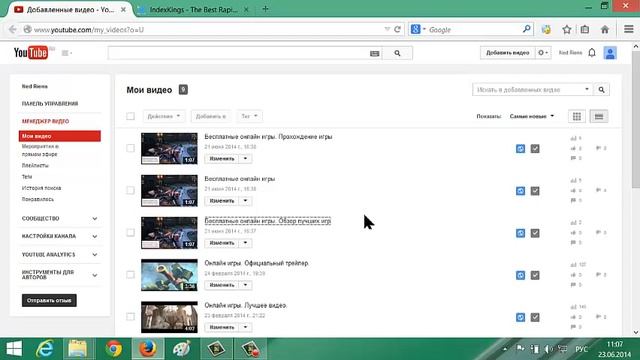Open video title 'Бесплатные онлайн игры. Обзор лучших игр'
The width and height of the screenshot is (640, 360).
point(268,221)
